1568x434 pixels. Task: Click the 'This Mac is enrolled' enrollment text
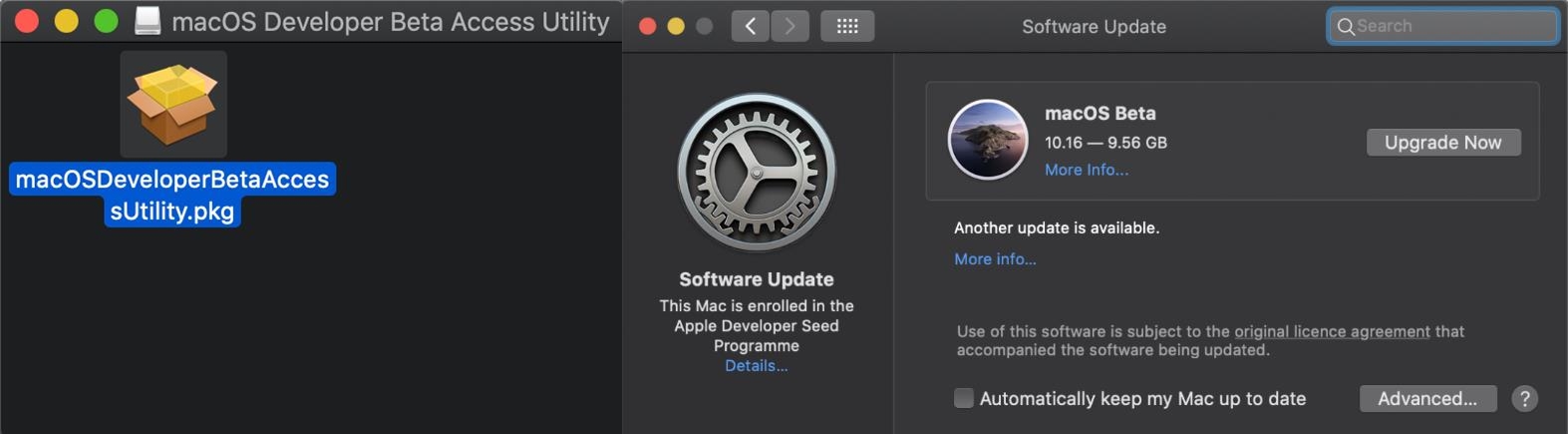[757, 325]
